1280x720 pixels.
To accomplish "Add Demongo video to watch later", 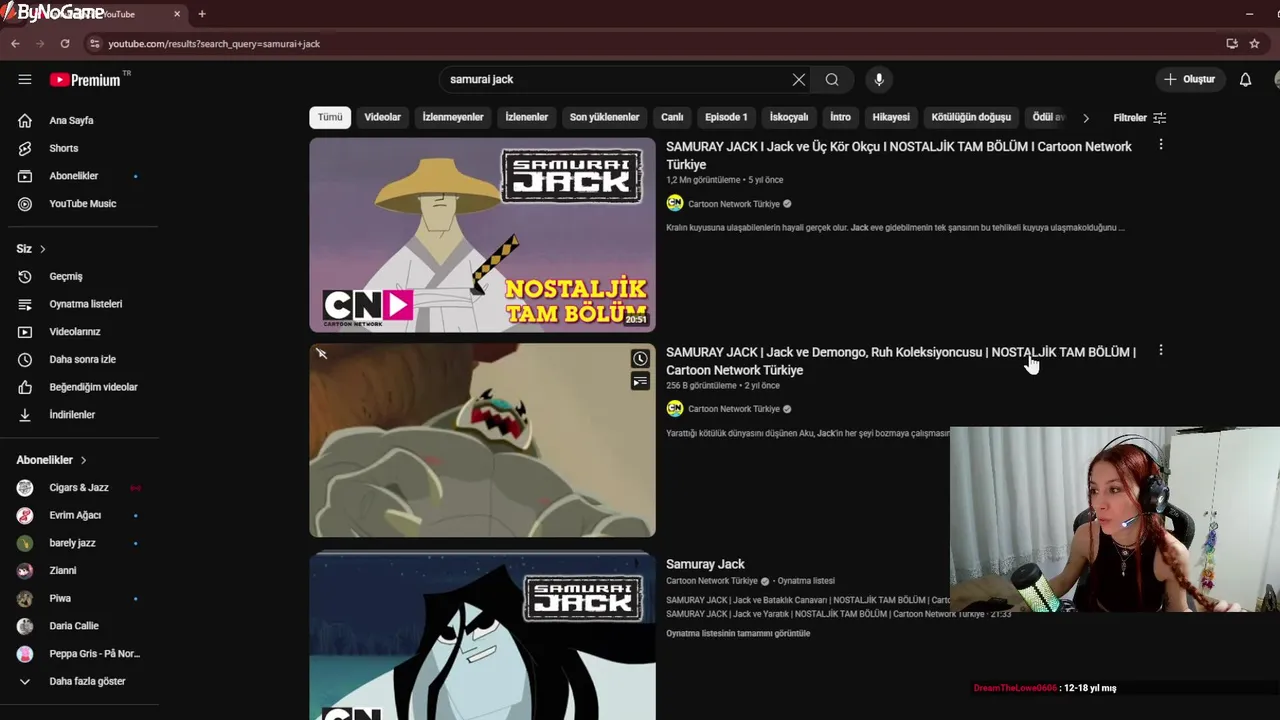I will coord(640,359).
